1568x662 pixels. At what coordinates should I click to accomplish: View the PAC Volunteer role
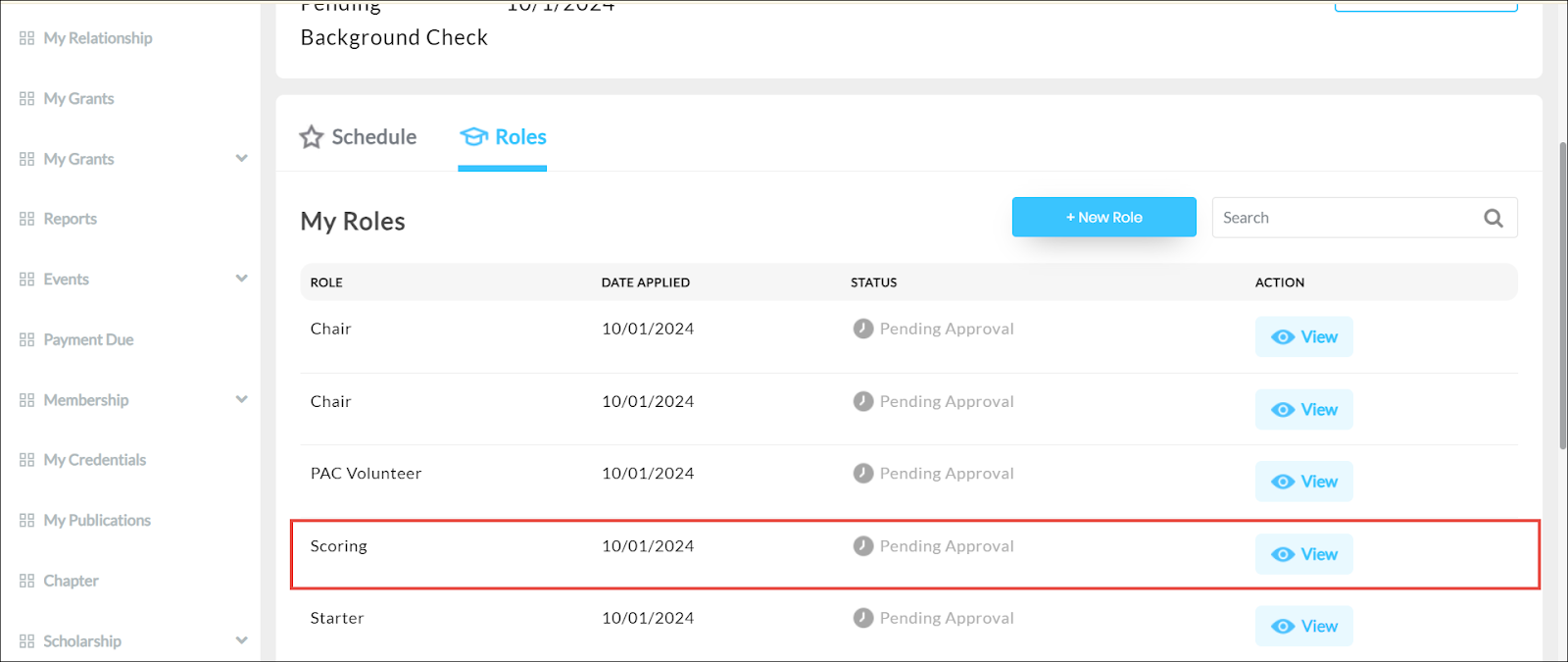tap(1303, 482)
